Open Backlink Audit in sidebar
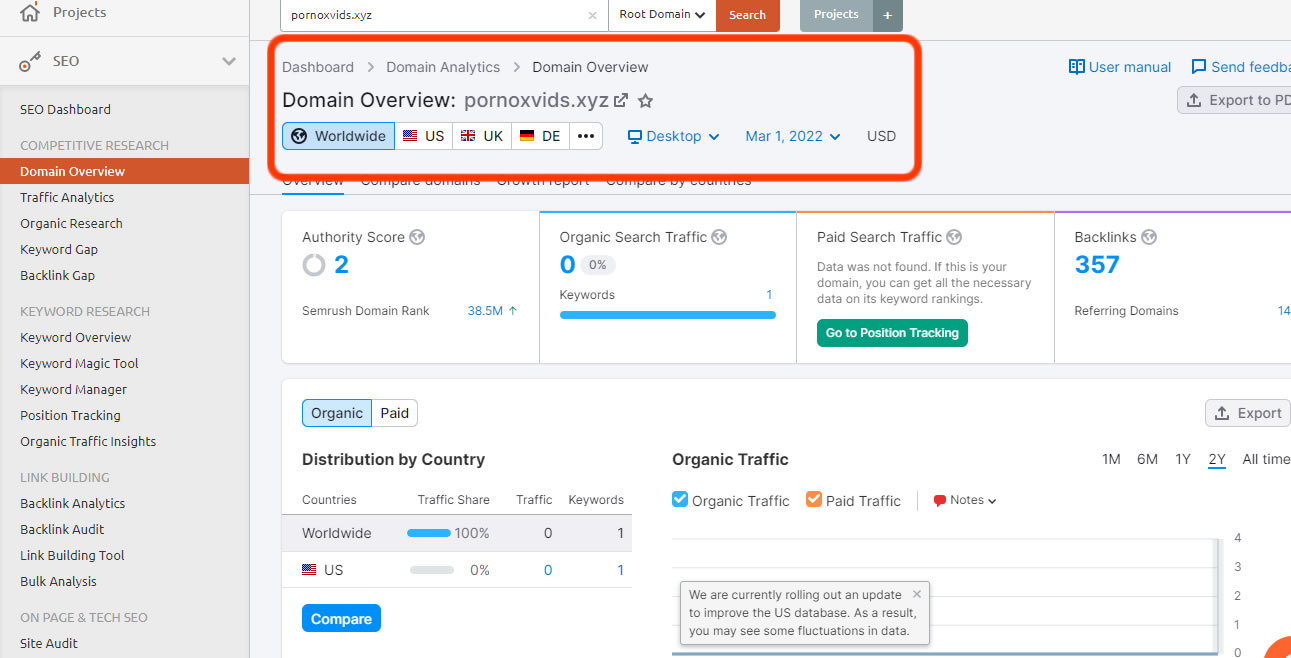 coord(62,529)
